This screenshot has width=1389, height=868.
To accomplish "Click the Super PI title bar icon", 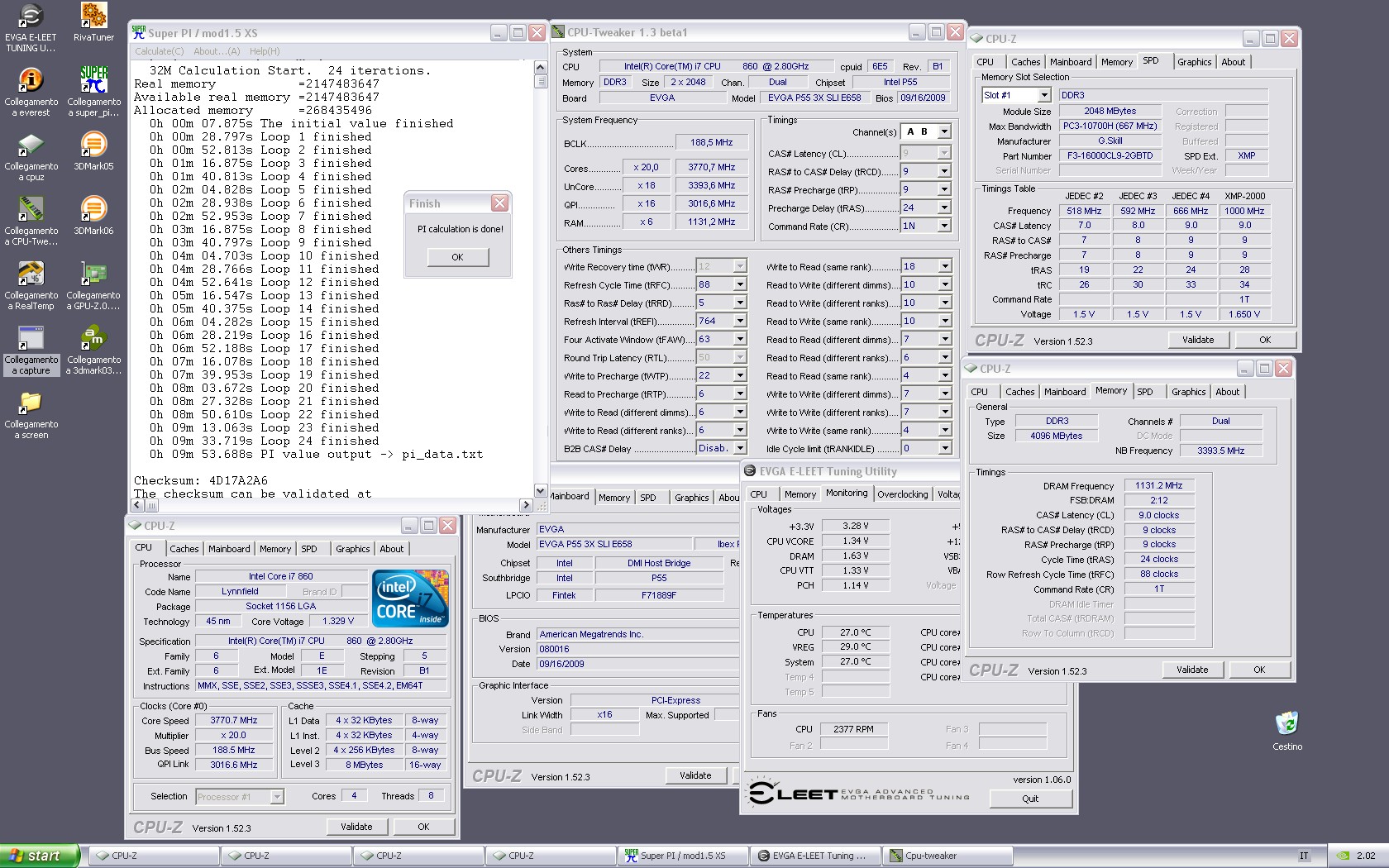I will [x=139, y=33].
